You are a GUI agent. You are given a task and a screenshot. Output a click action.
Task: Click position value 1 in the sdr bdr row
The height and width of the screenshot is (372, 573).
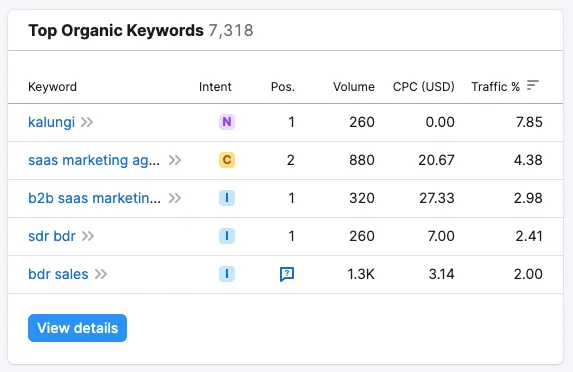[x=291, y=236]
